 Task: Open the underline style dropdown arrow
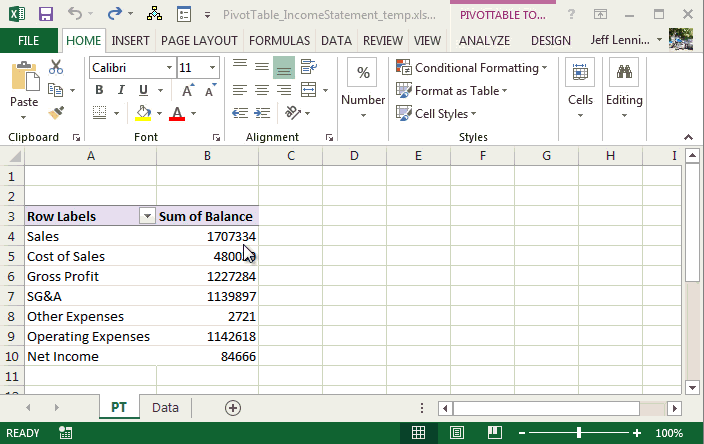[x=160, y=90]
